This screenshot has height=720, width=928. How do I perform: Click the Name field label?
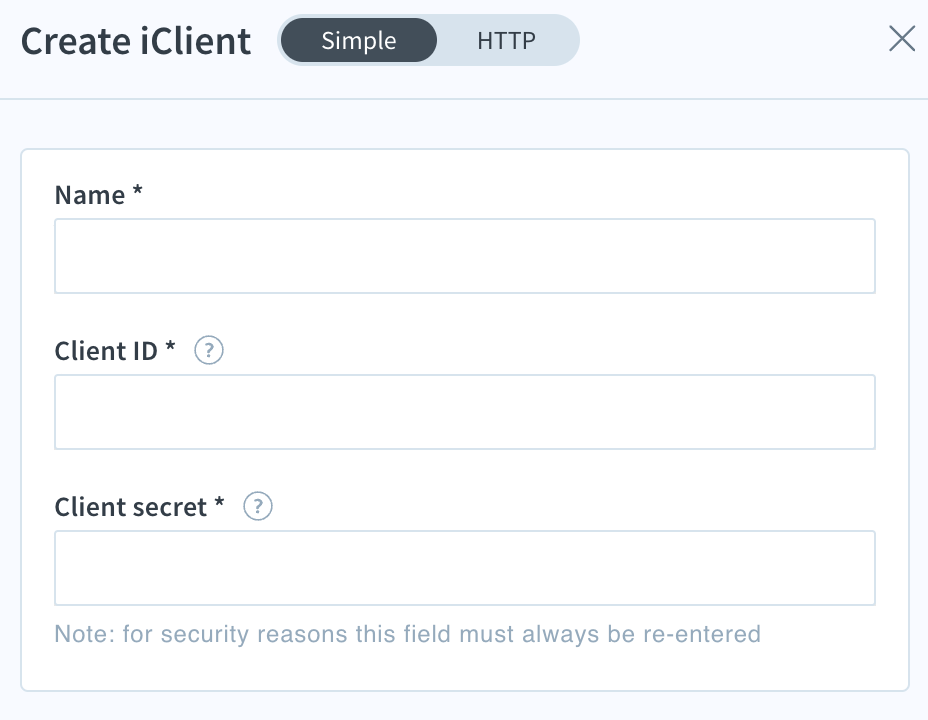98,195
